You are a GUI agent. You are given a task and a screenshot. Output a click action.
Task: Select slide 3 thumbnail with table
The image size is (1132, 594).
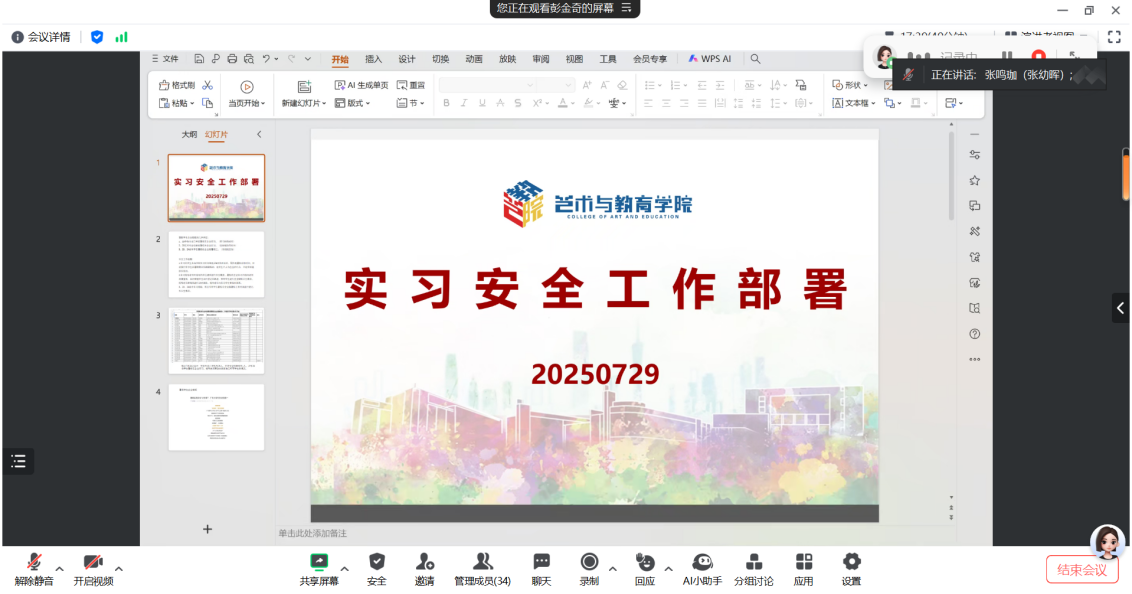pos(216,341)
